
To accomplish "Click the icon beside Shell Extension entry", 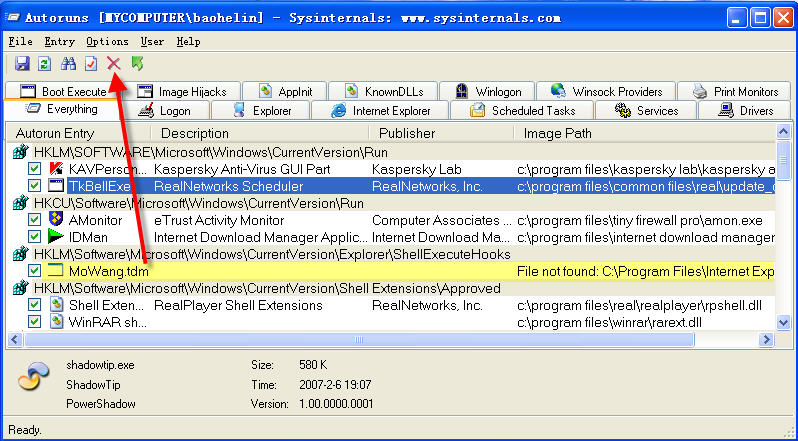I will tap(56, 305).
